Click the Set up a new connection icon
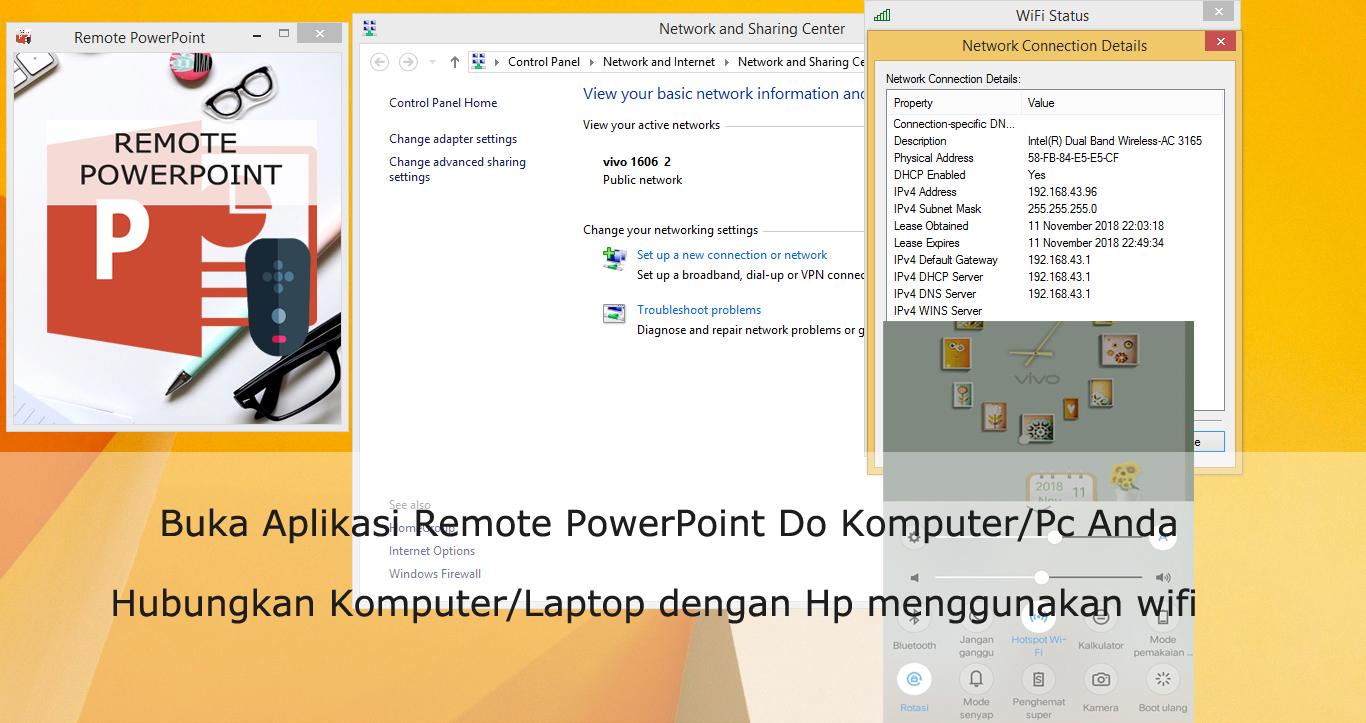This screenshot has height=723, width=1366. (614, 259)
